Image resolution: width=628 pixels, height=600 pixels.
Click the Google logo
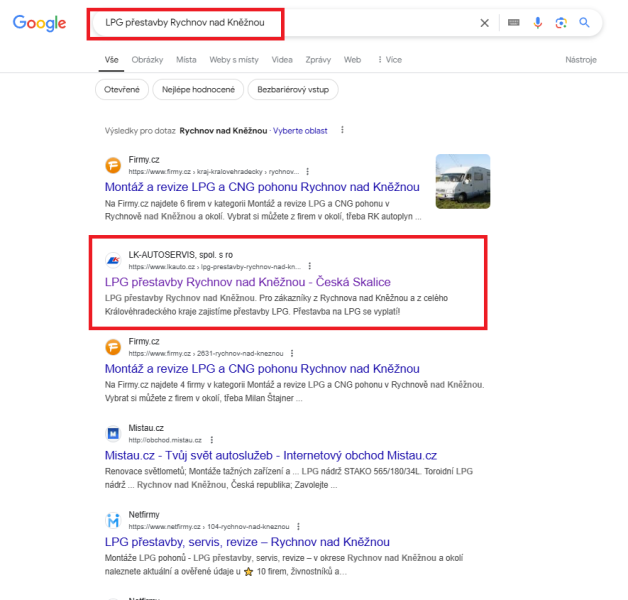tap(39, 23)
